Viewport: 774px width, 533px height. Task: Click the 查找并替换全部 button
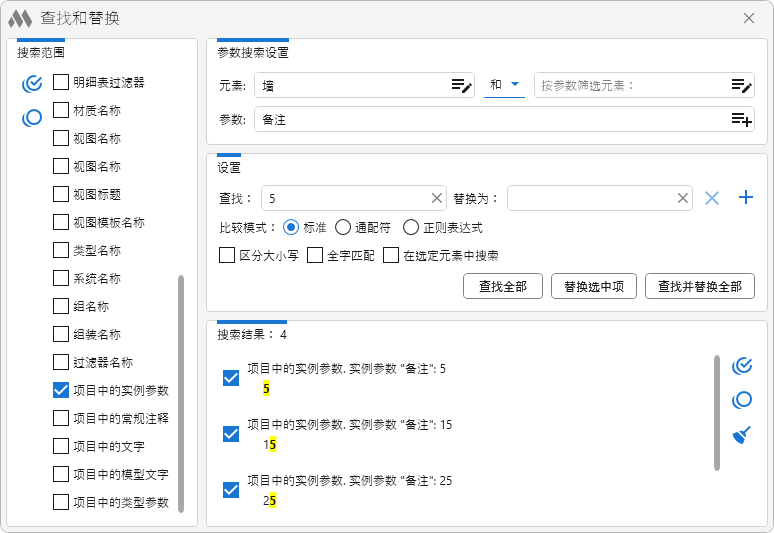point(699,286)
